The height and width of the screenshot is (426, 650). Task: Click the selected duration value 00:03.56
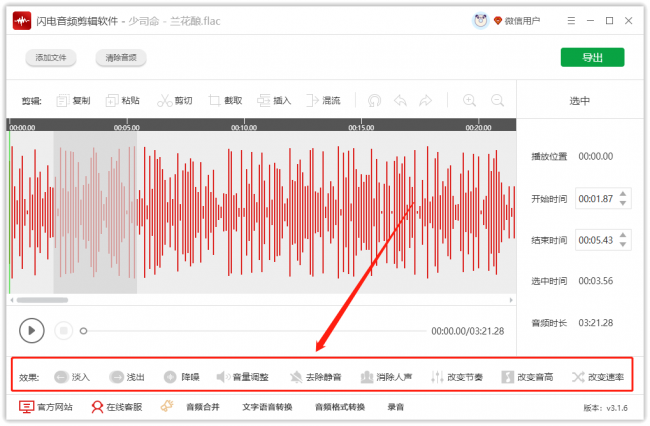(x=596, y=281)
